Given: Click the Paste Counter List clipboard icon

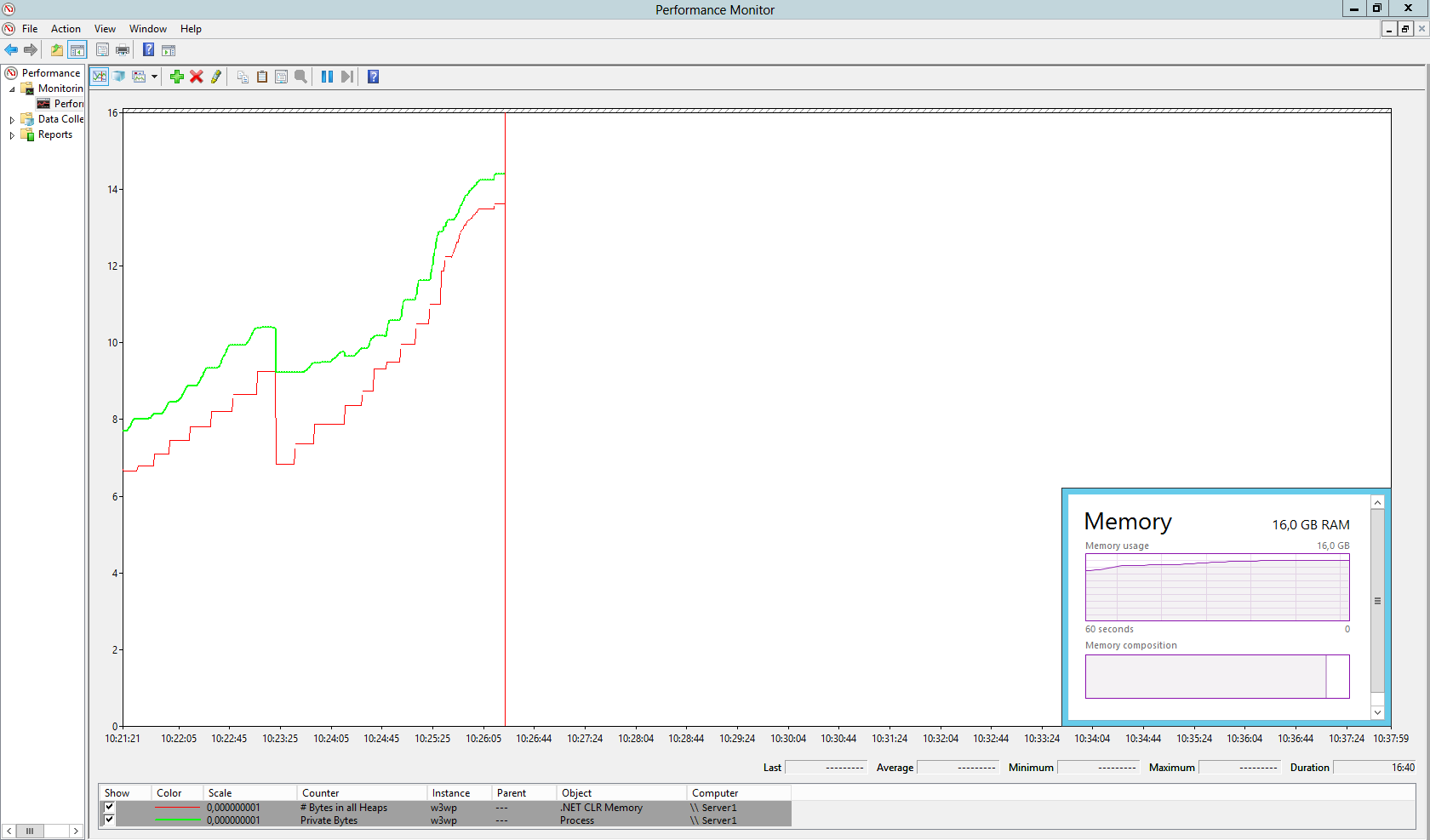Looking at the screenshot, I should (262, 77).
